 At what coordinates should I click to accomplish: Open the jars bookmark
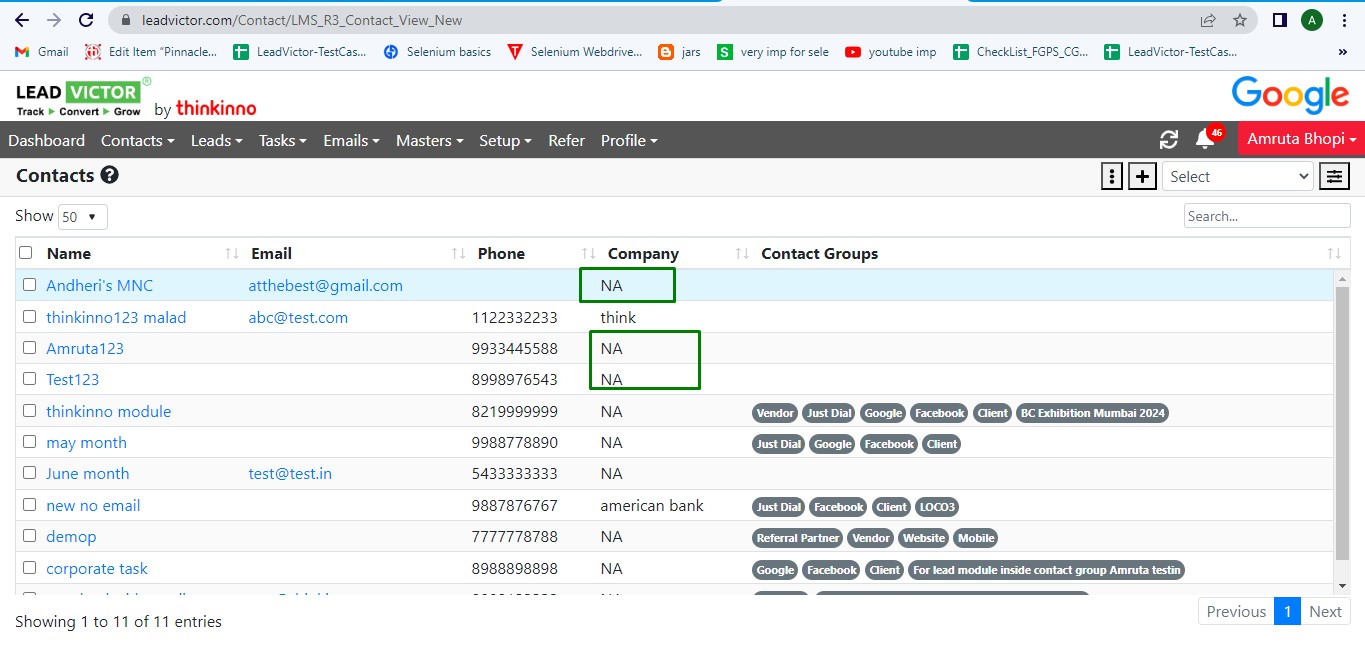[680, 52]
